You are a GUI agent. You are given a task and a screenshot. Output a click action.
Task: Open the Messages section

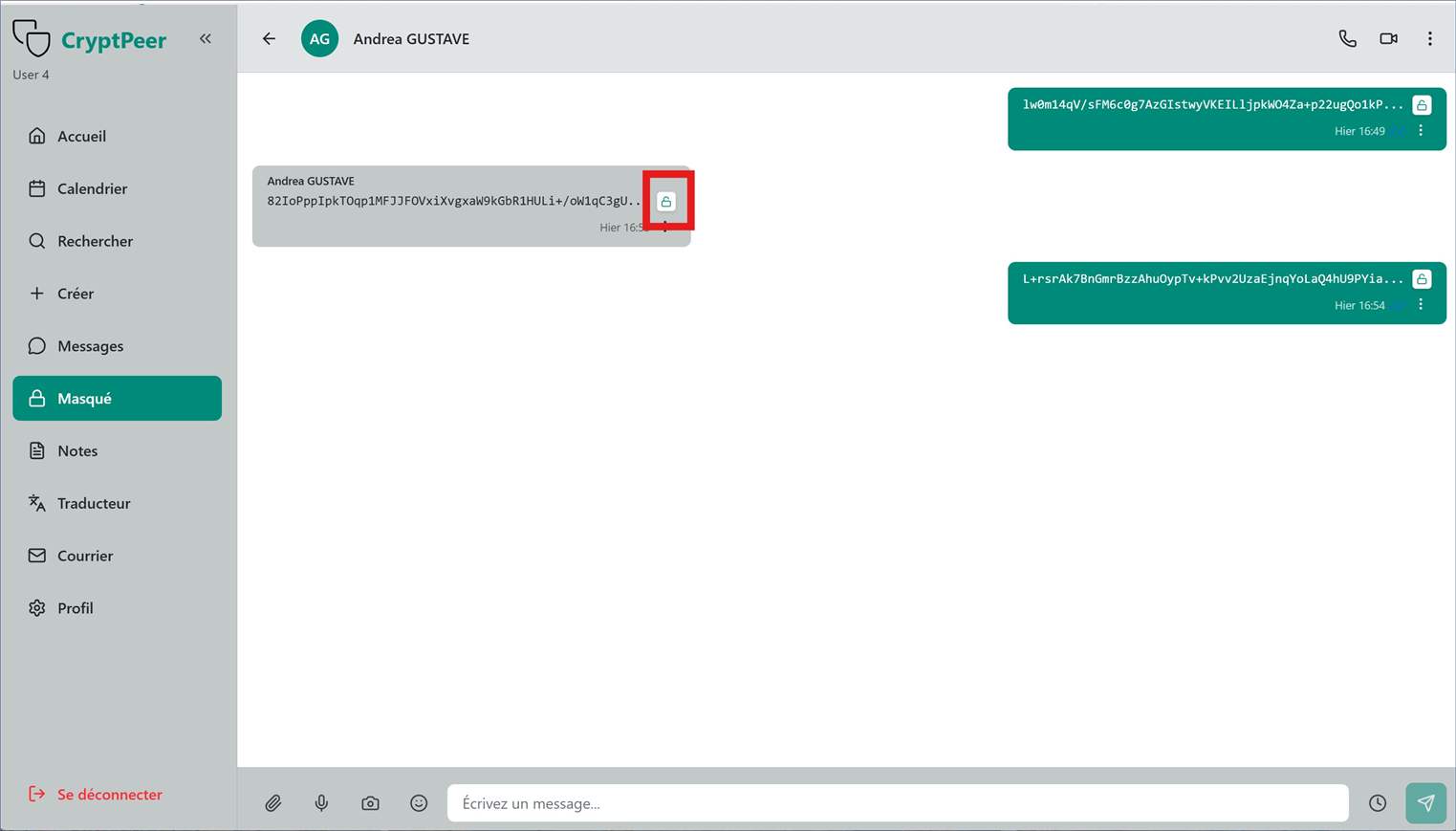90,346
